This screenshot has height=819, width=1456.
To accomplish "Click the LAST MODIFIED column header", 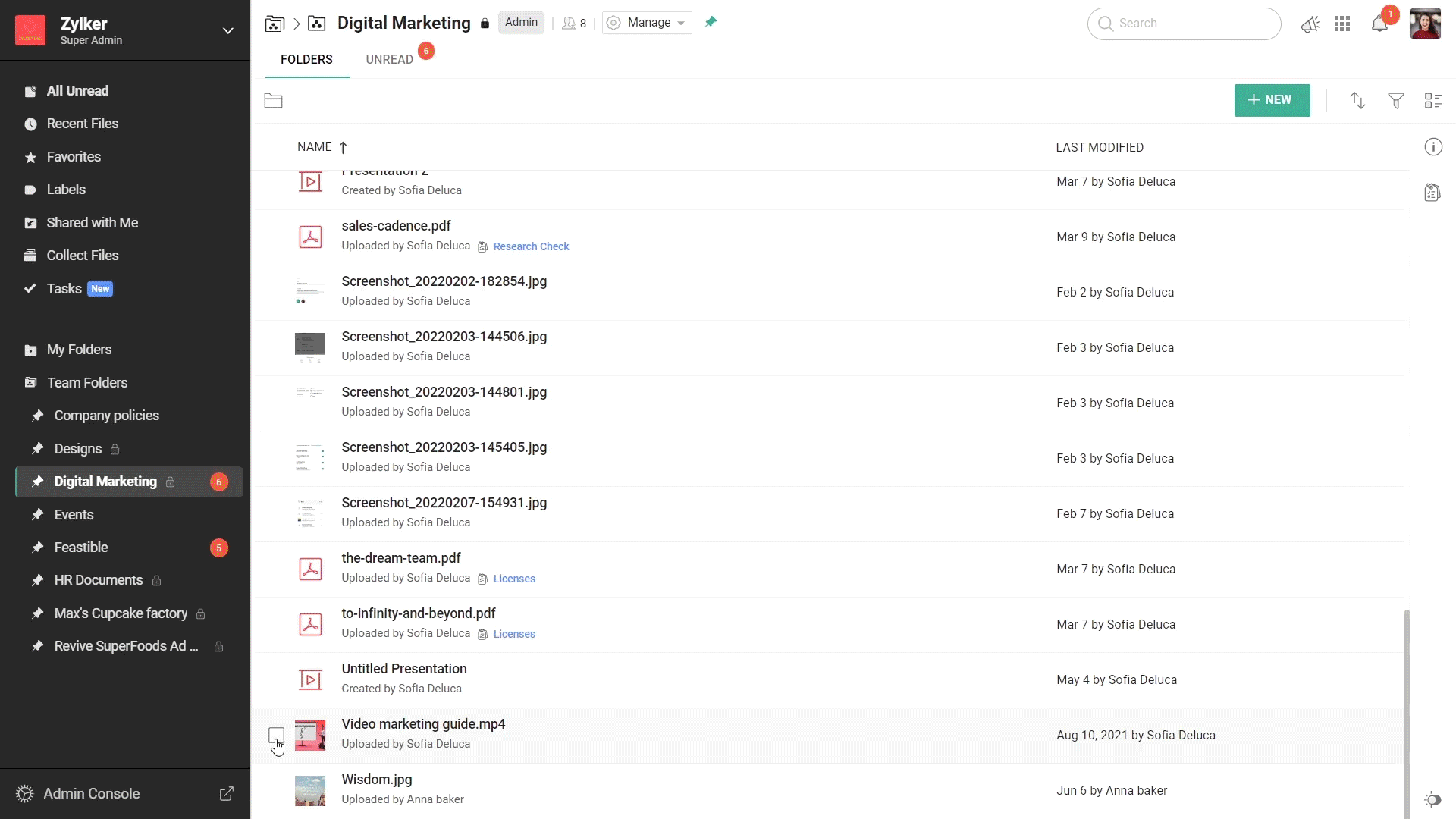I will pyautogui.click(x=1100, y=147).
